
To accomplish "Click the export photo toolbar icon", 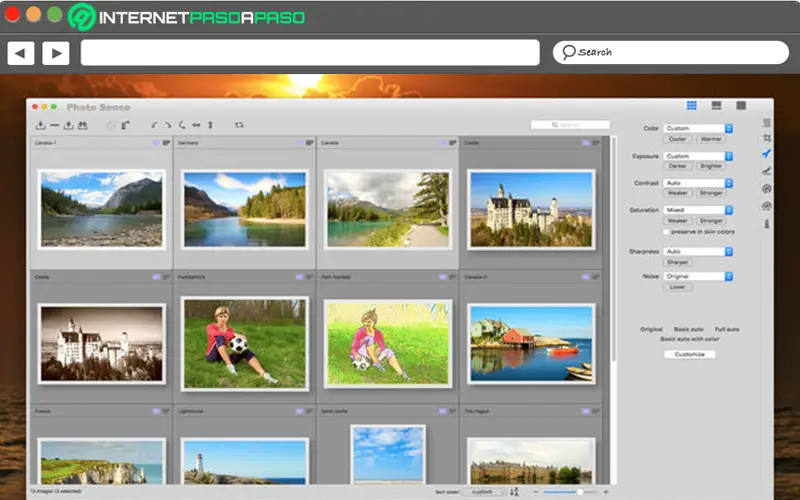I will 68,125.
